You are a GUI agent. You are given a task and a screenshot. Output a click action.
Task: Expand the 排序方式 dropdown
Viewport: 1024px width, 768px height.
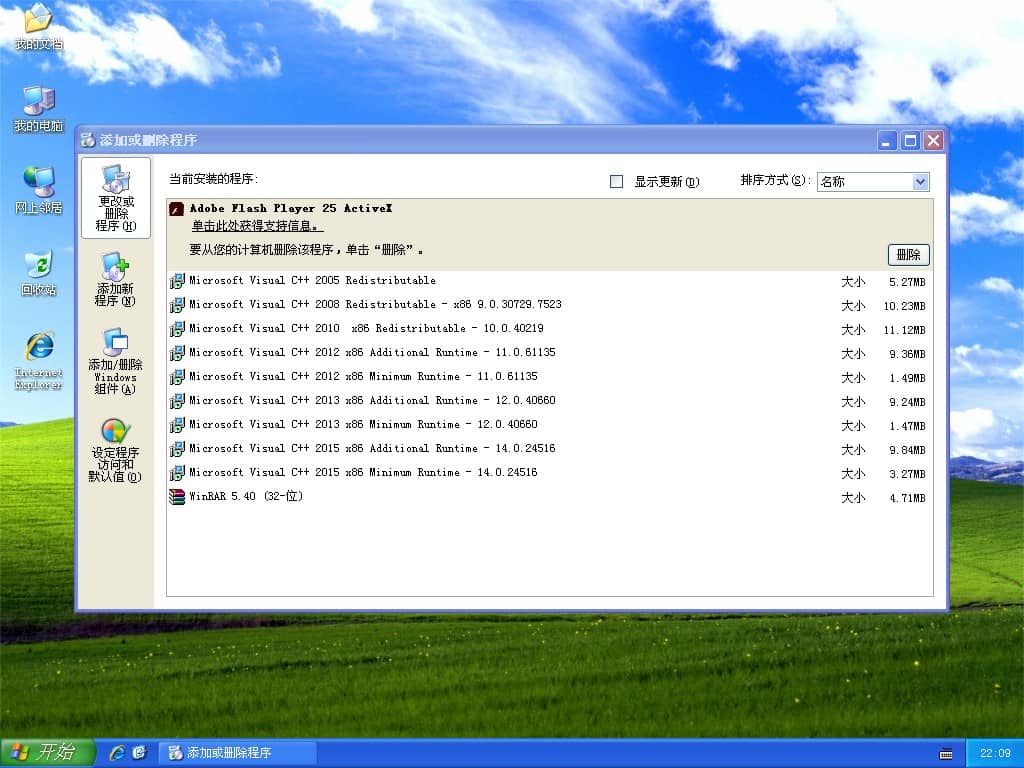tap(920, 182)
